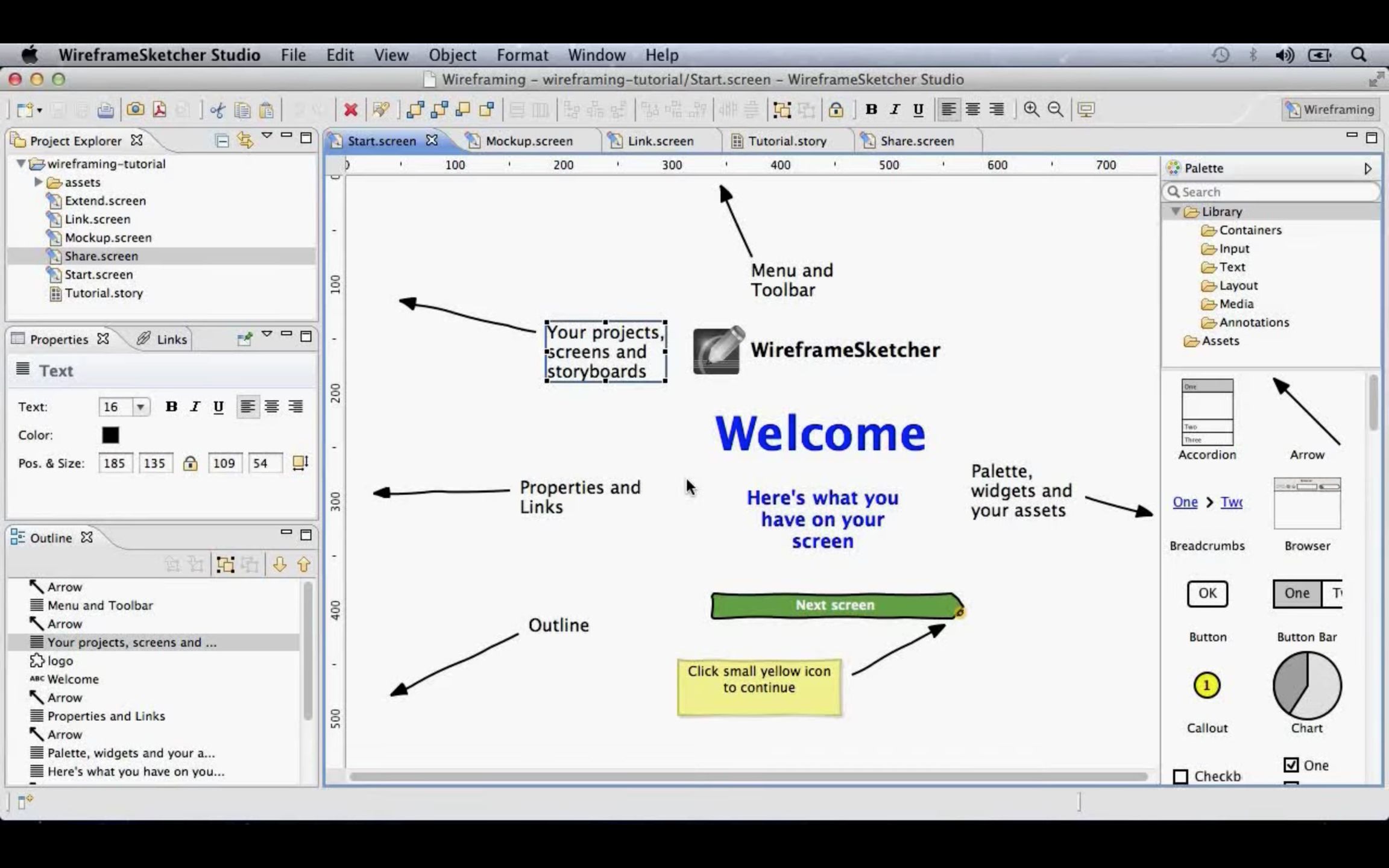Lock the width-height ratio in Pos & Size
1389x868 pixels.
tap(191, 463)
